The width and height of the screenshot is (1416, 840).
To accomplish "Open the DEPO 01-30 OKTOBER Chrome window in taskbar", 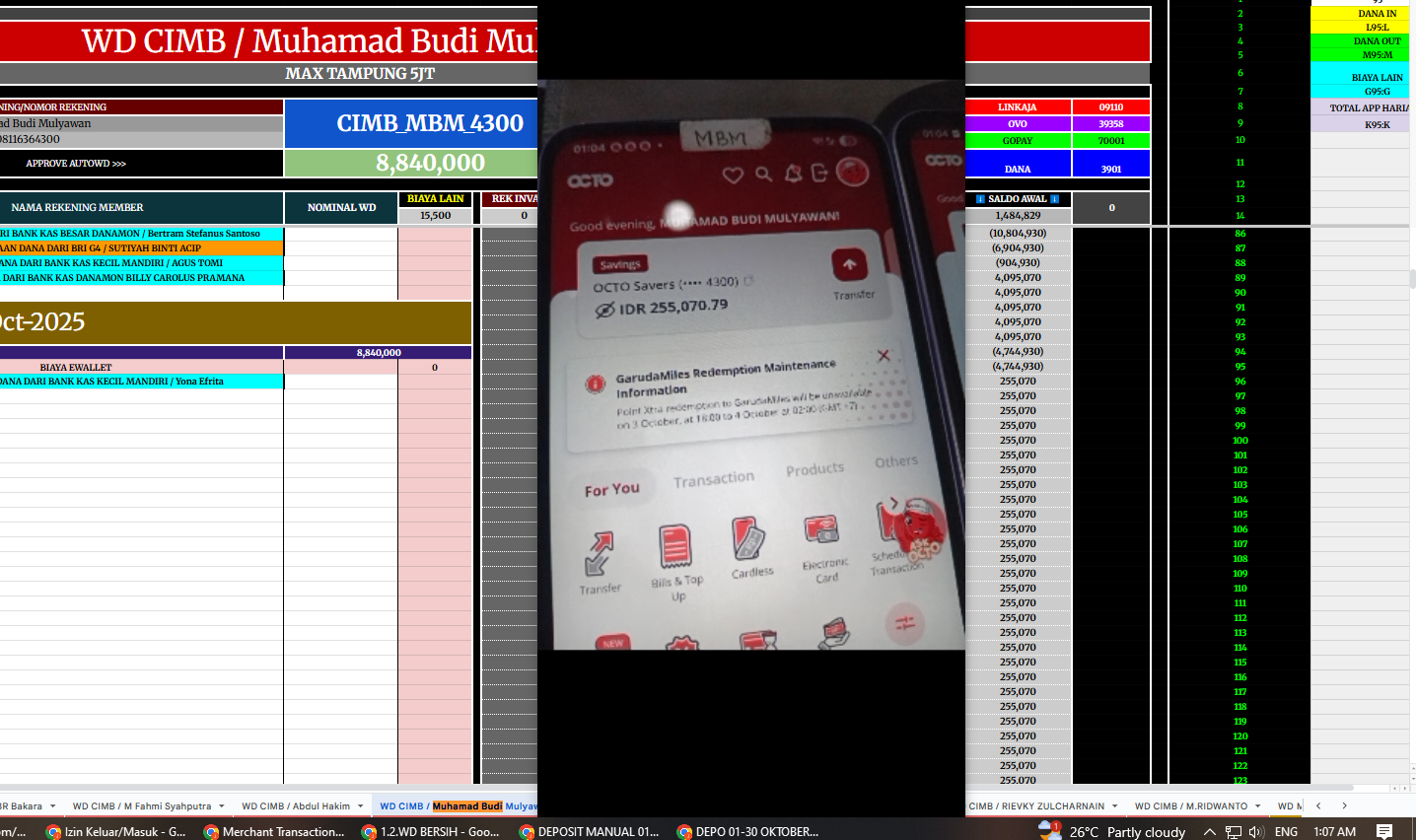I will [747, 831].
